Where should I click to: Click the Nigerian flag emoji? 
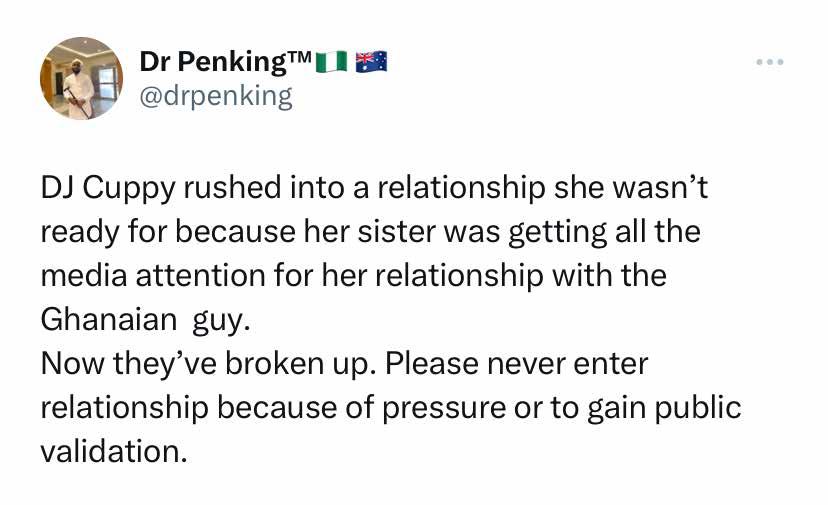(331, 62)
